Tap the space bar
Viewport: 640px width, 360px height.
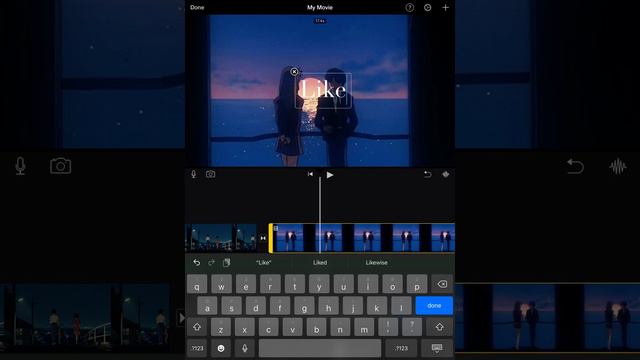(x=320, y=348)
